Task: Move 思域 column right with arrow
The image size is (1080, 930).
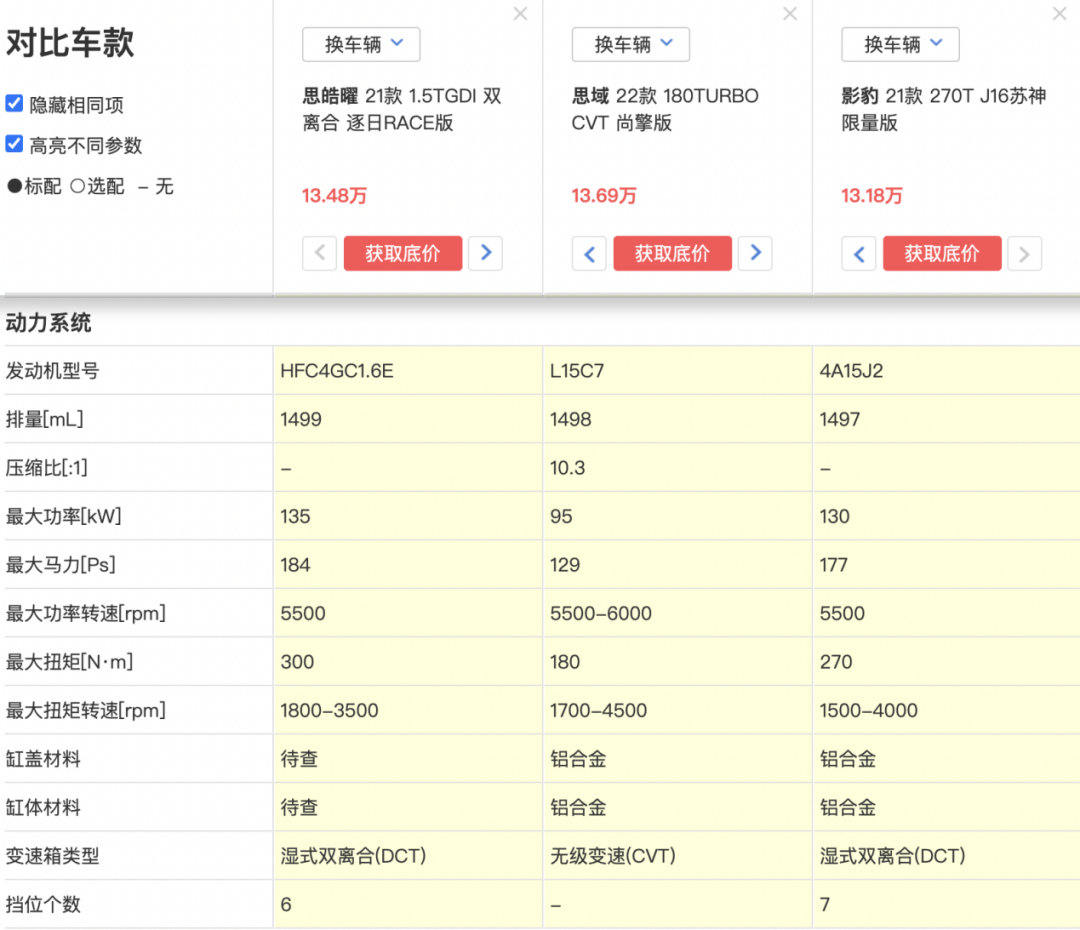Action: point(755,254)
